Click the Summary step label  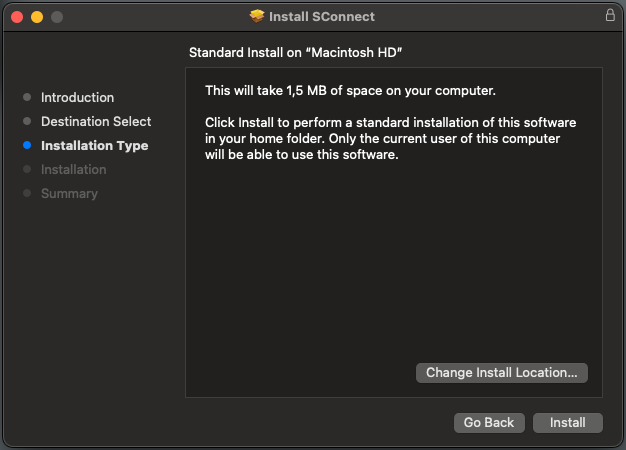tap(69, 194)
